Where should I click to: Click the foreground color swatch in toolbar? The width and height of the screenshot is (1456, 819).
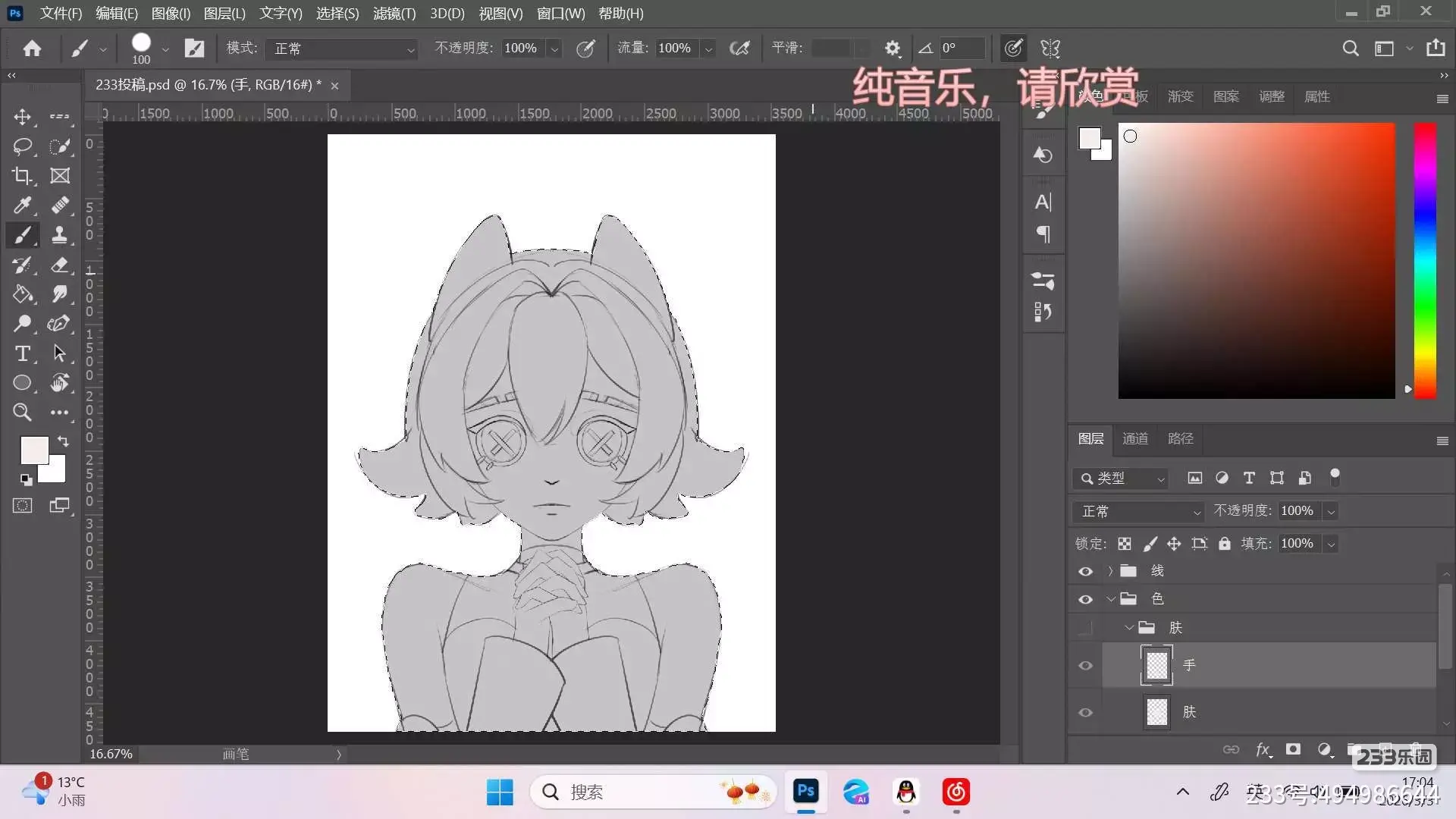point(33,449)
